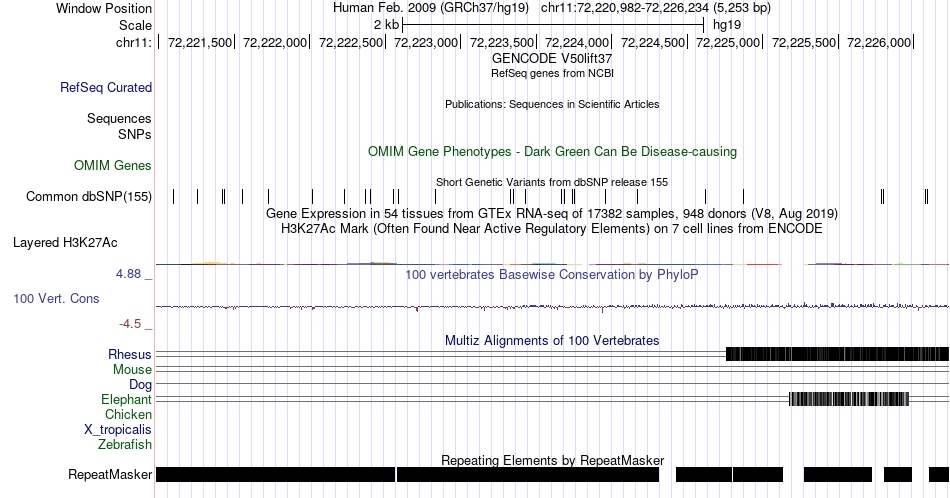Click the OMIM Gene Phenotypes track title
The width and height of the screenshot is (950, 498).
pos(552,151)
